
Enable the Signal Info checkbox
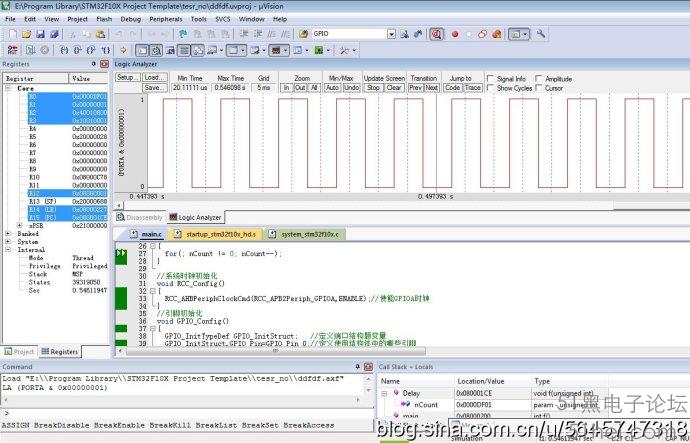click(x=490, y=78)
